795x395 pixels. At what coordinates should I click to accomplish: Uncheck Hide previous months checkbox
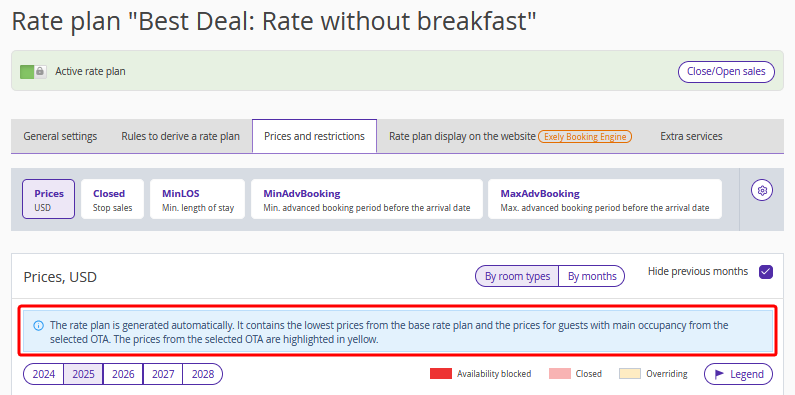click(x=766, y=272)
